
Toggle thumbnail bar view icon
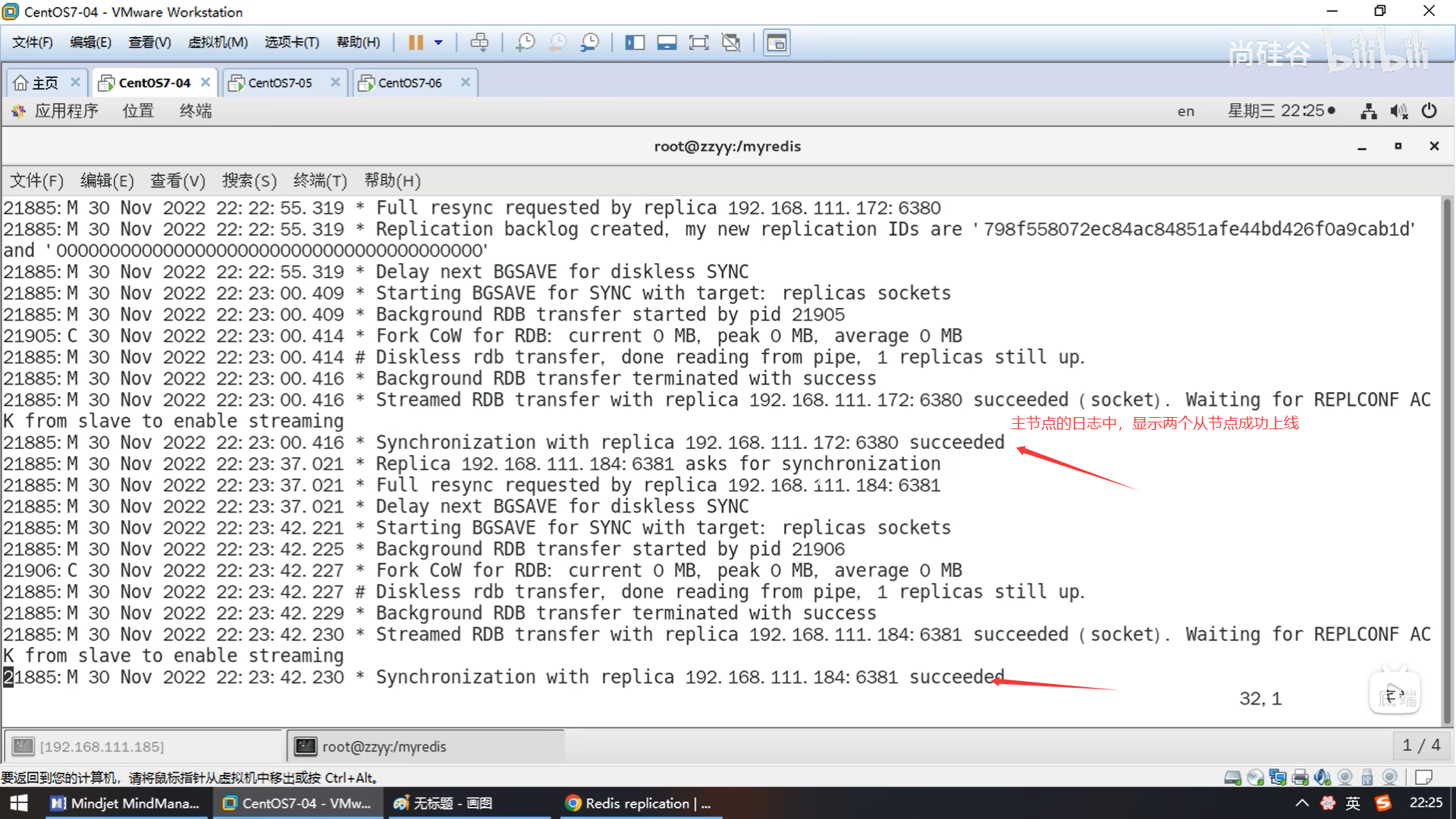(x=667, y=42)
